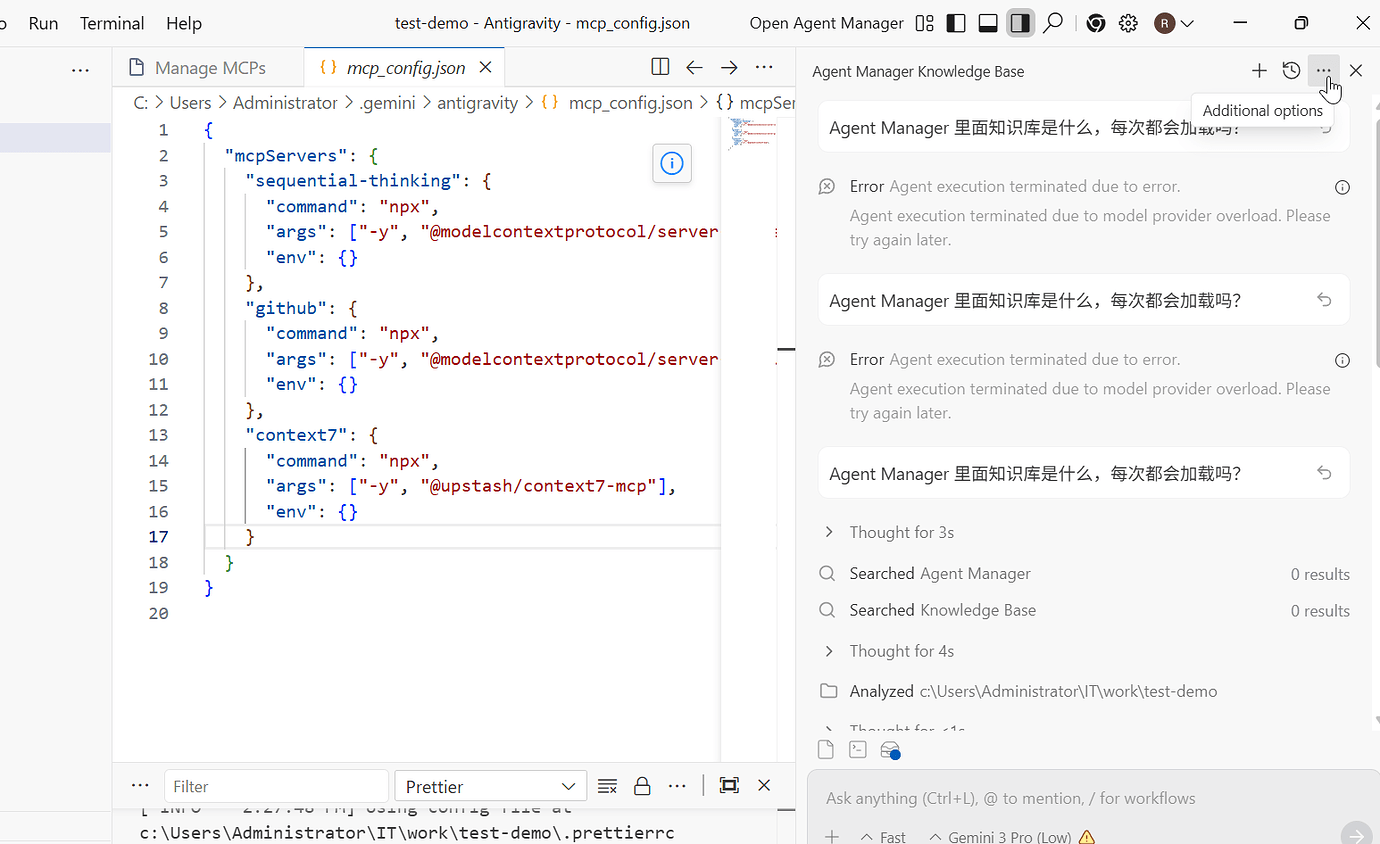
Task: Start a new conversation with the plus icon
Action: [1259, 71]
